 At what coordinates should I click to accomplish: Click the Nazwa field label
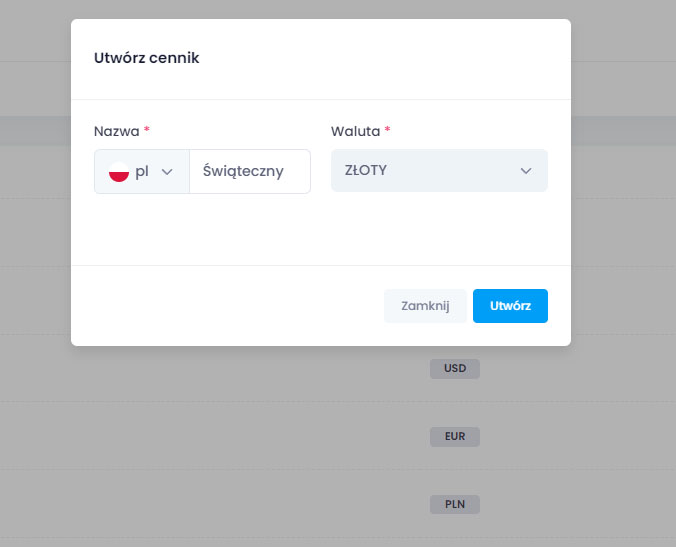116,131
